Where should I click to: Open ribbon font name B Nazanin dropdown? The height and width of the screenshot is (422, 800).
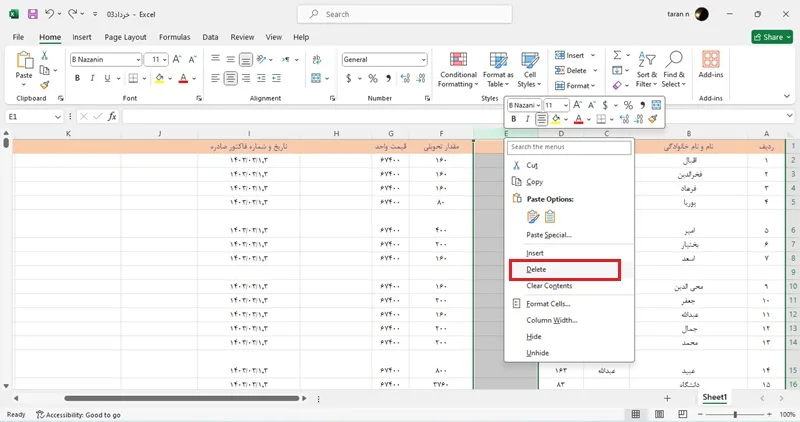click(x=138, y=60)
